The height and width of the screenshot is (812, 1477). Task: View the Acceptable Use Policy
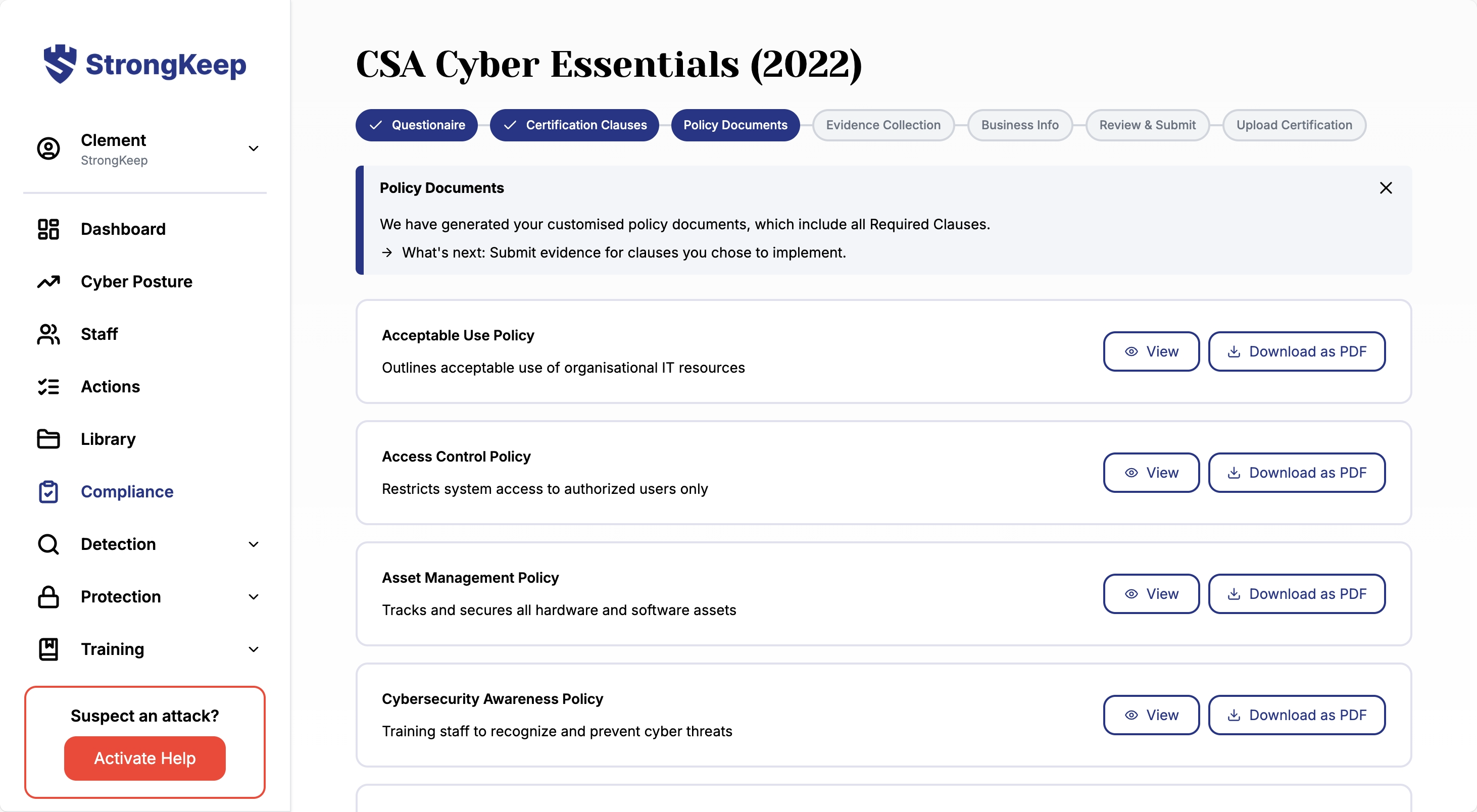pos(1151,351)
